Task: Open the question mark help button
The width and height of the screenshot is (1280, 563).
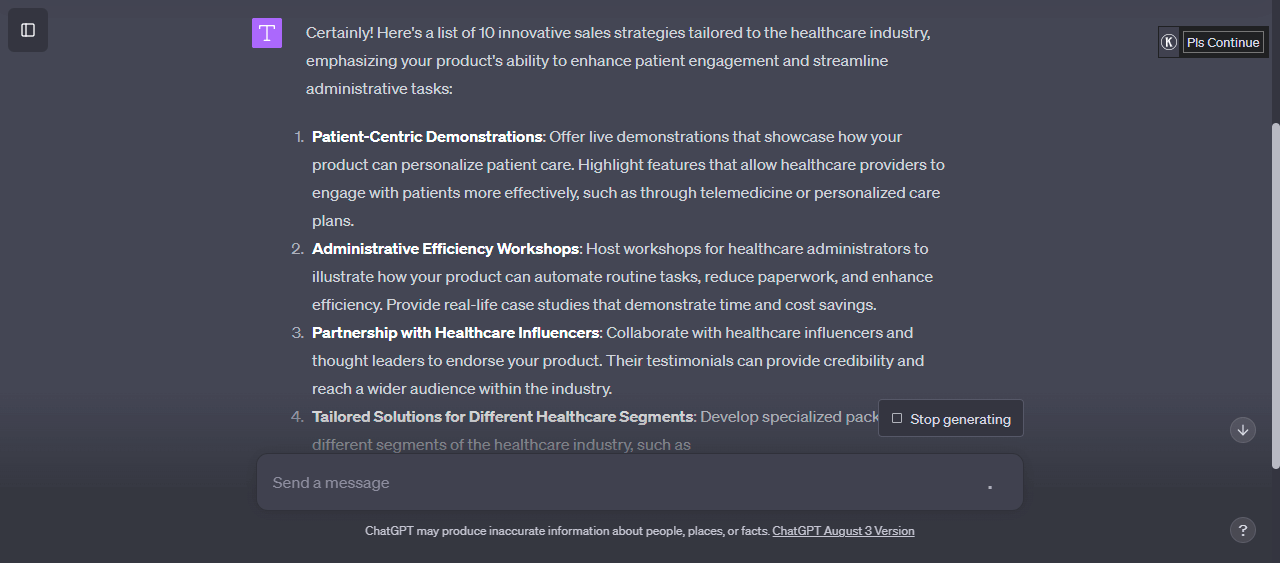Action: [x=1242, y=530]
